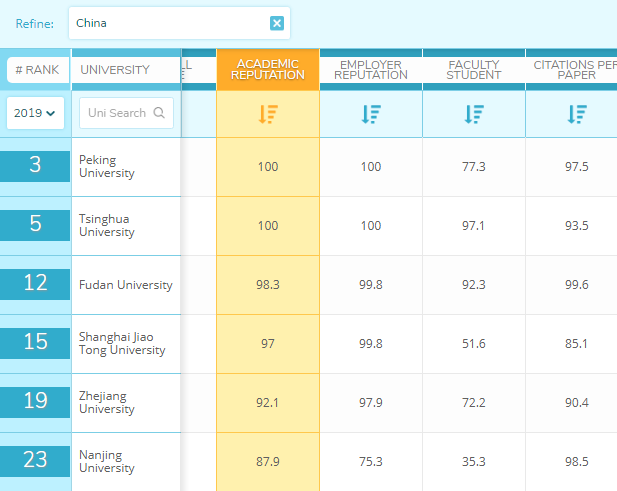This screenshot has width=617, height=491.
Task: Open Nanjing University link
Action: click(107, 461)
